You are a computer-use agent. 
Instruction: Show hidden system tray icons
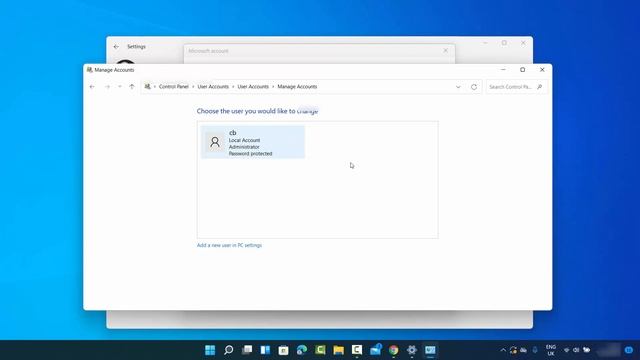(x=503, y=350)
